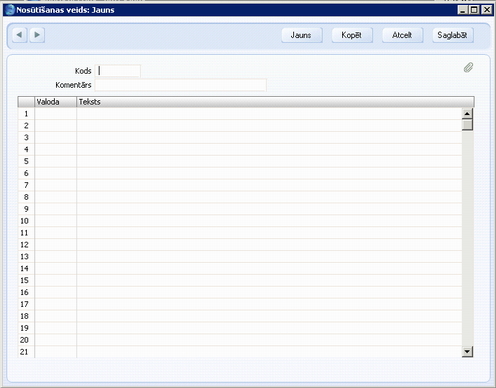Select the Valoda cell in row 1
Image resolution: width=496 pixels, height=388 pixels.
coord(55,114)
